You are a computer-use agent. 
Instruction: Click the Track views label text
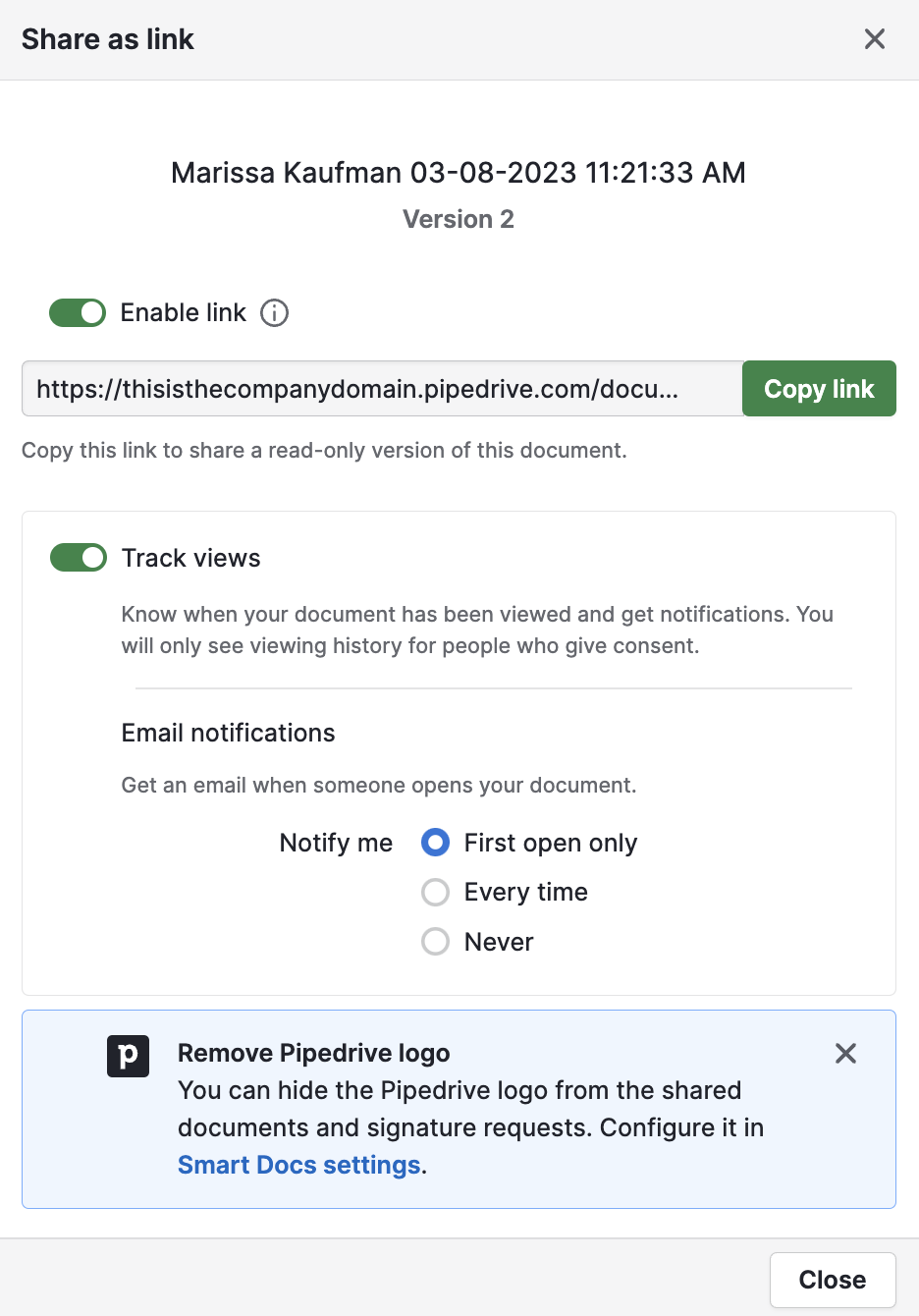190,557
